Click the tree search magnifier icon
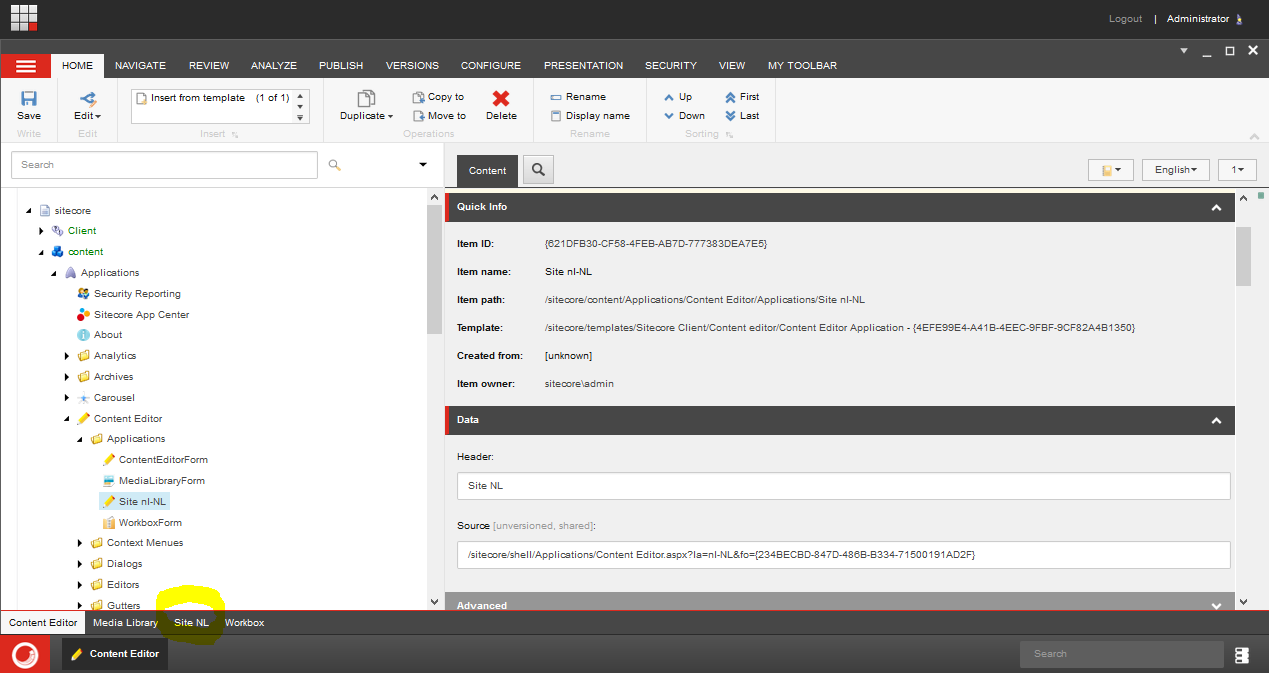1269x673 pixels. coord(334,165)
